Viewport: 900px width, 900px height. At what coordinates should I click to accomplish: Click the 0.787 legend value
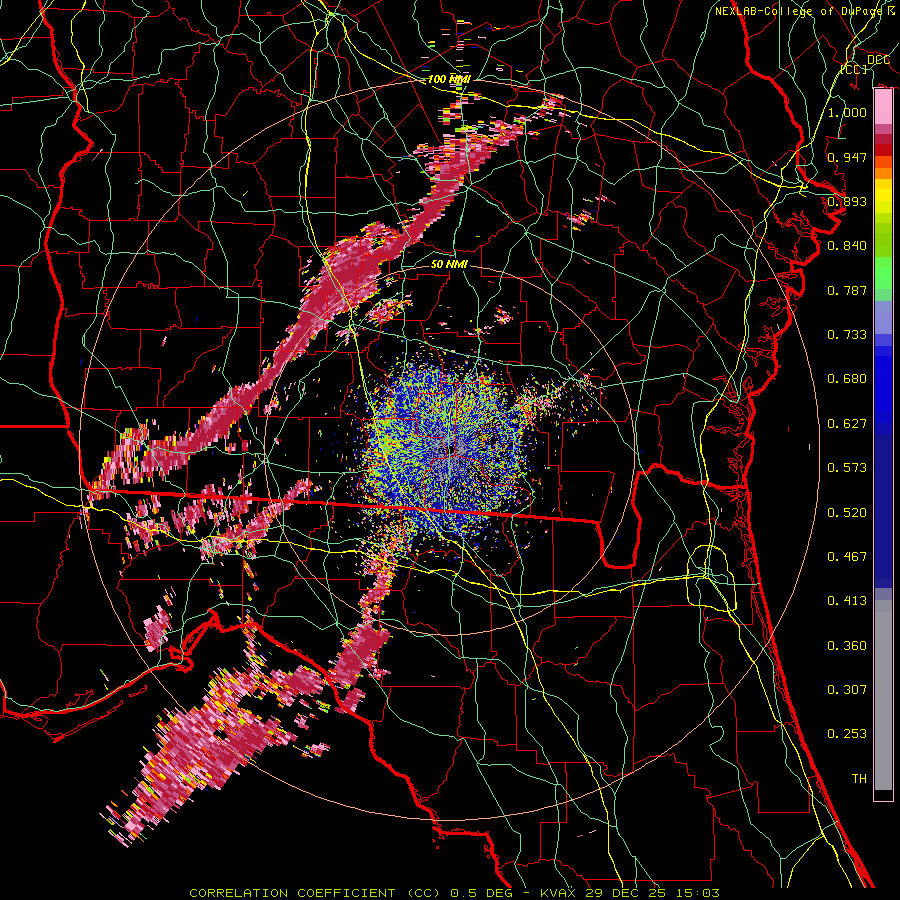(847, 290)
